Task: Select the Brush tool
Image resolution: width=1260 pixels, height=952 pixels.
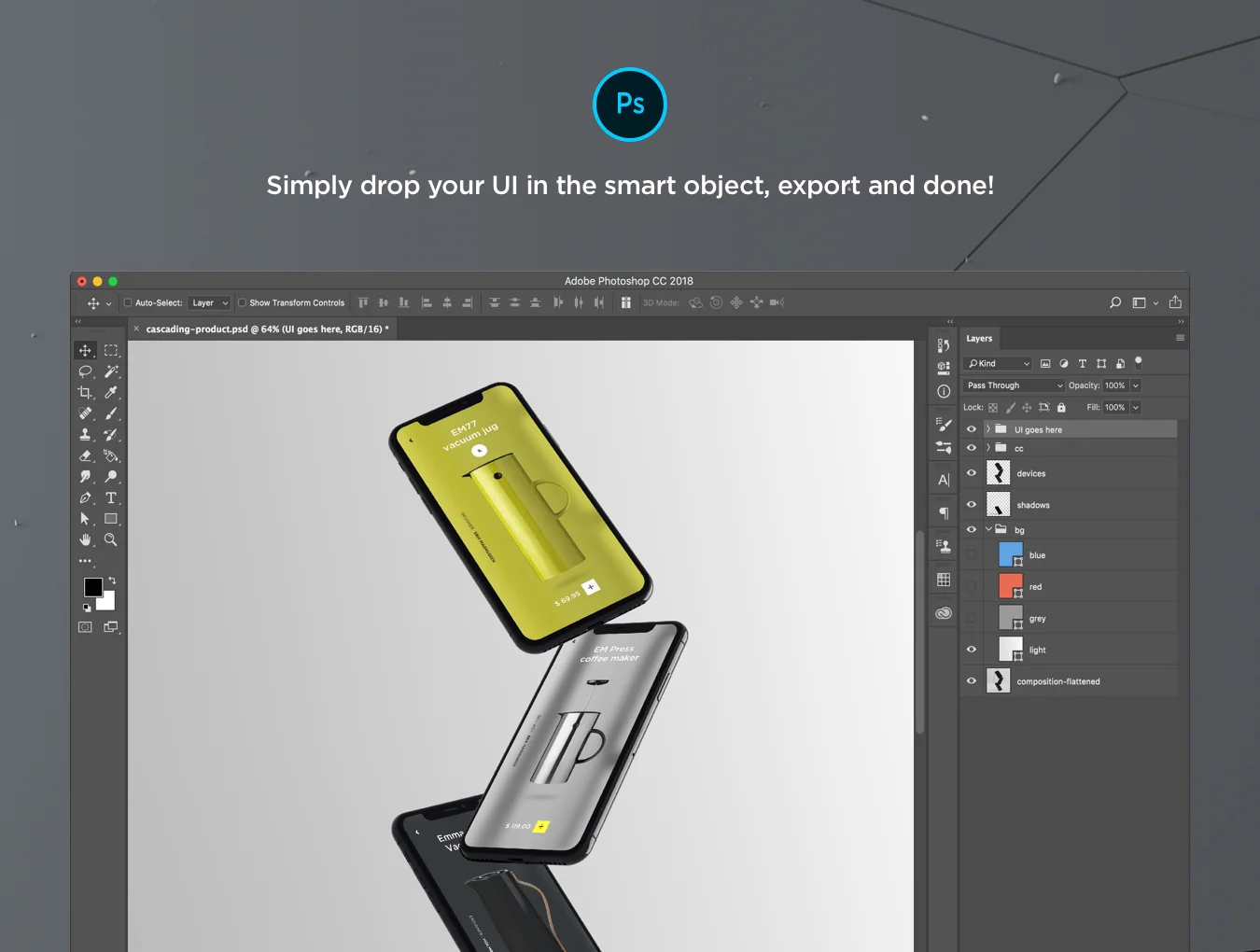Action: coord(111,413)
